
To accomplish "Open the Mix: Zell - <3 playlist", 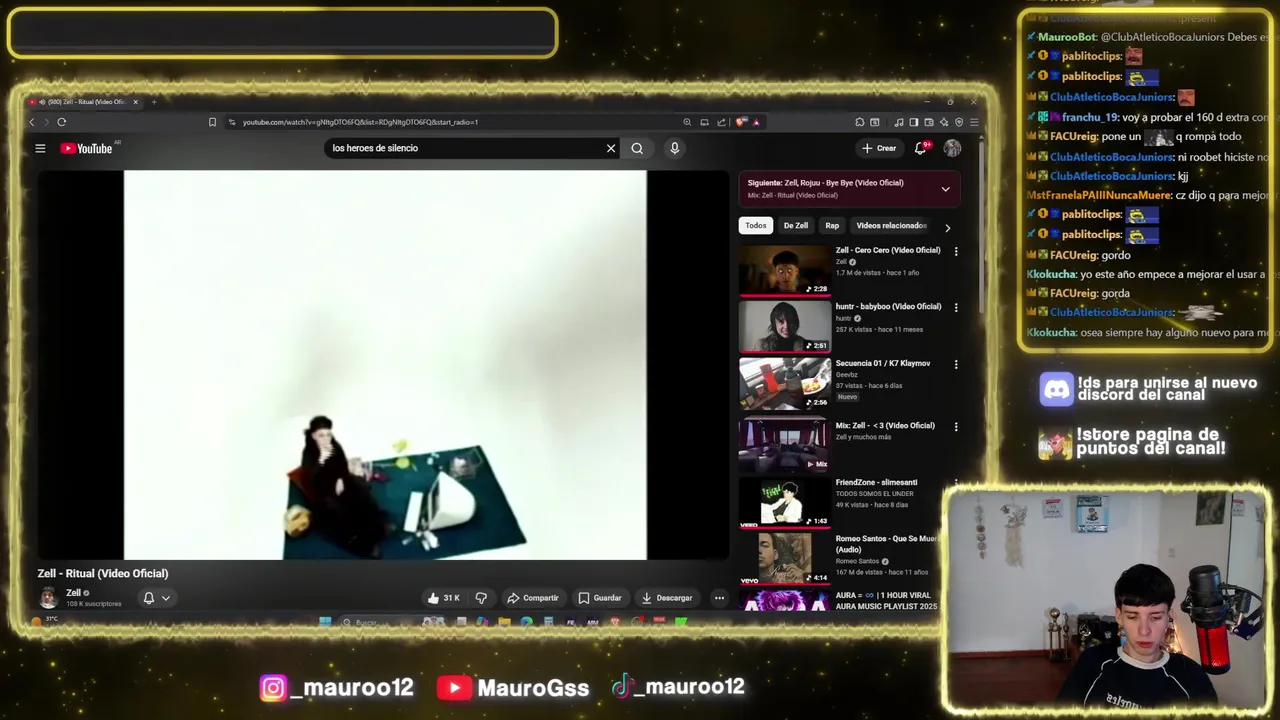I will coord(785,445).
